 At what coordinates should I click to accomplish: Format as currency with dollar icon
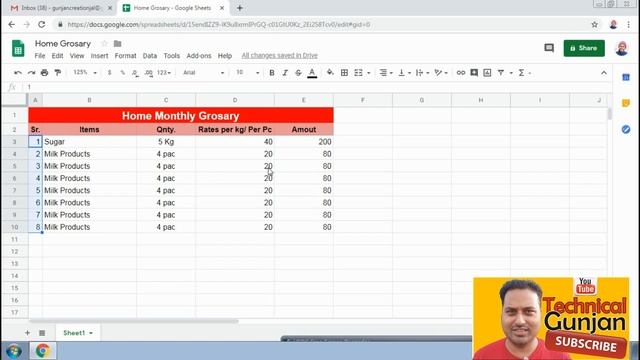(x=109, y=73)
